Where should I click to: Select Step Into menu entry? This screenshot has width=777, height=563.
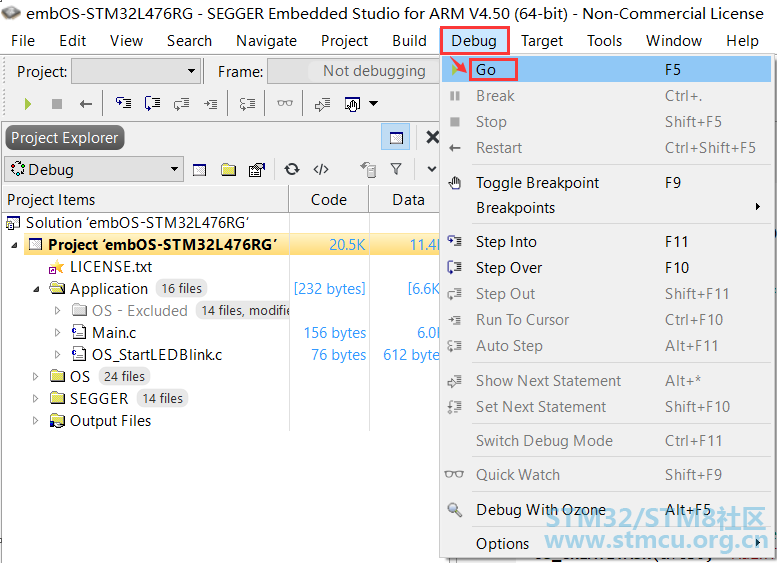(x=607, y=242)
